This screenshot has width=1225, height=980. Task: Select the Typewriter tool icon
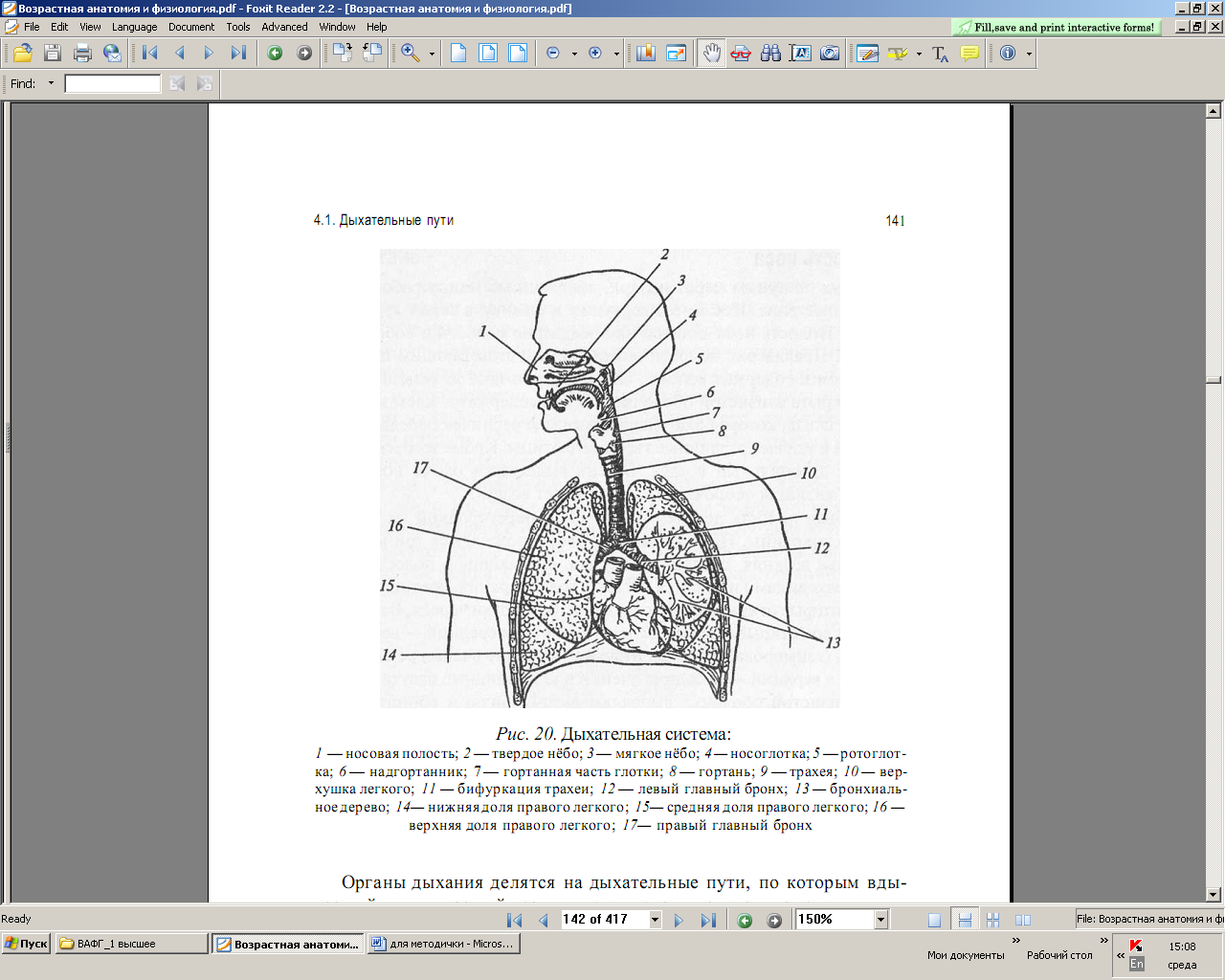(940, 54)
